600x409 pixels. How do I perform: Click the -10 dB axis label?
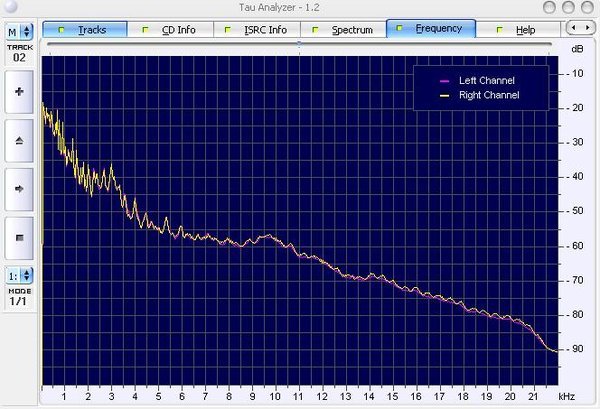click(575, 73)
